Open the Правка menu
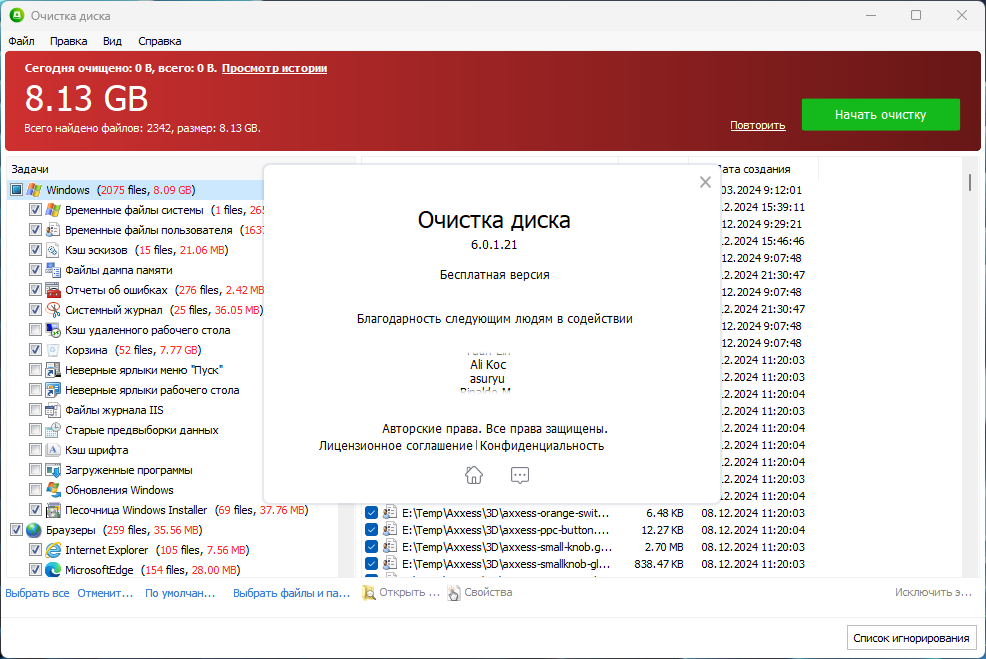986x659 pixels. coord(69,41)
